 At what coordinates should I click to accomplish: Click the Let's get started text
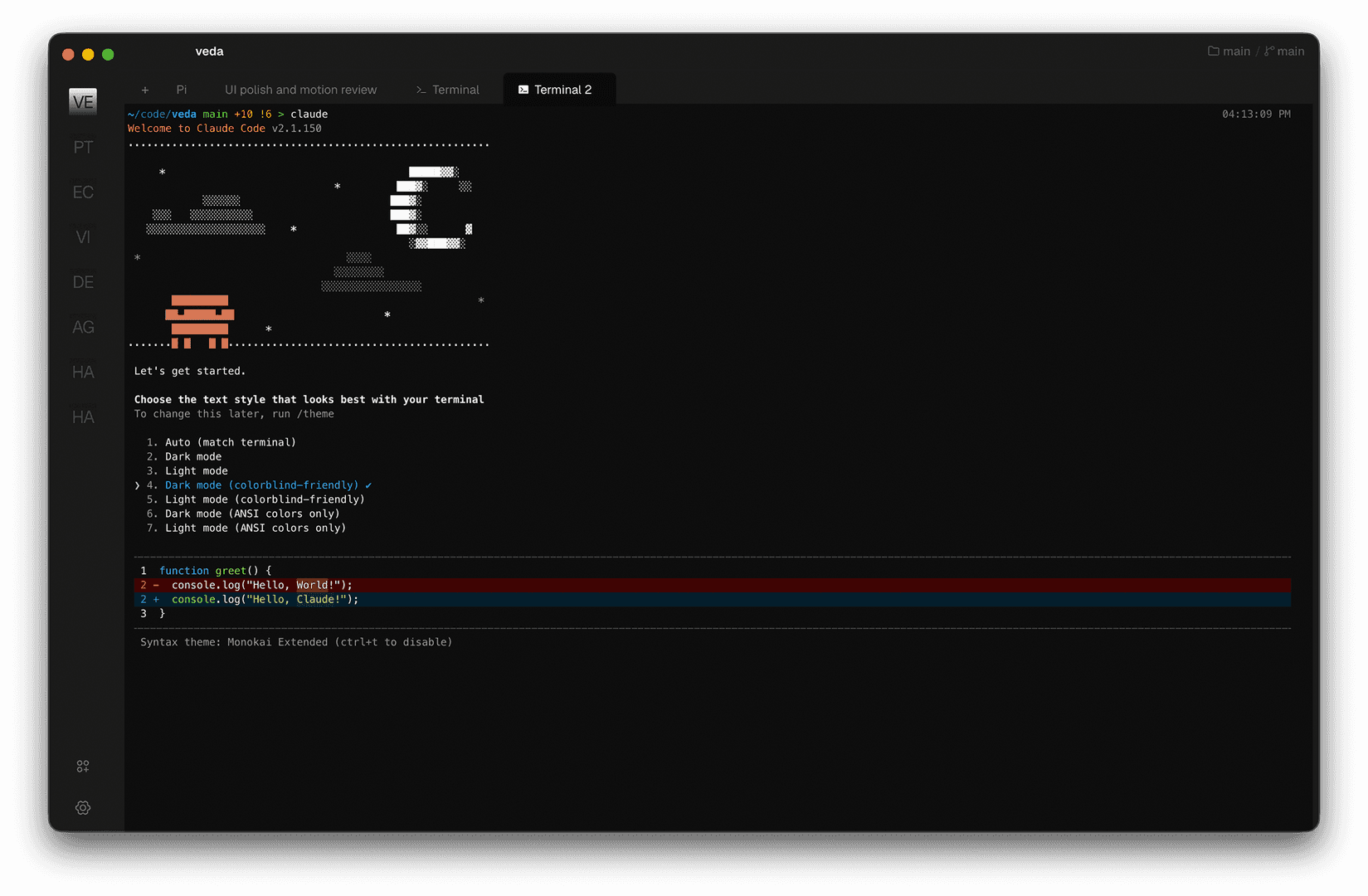190,371
